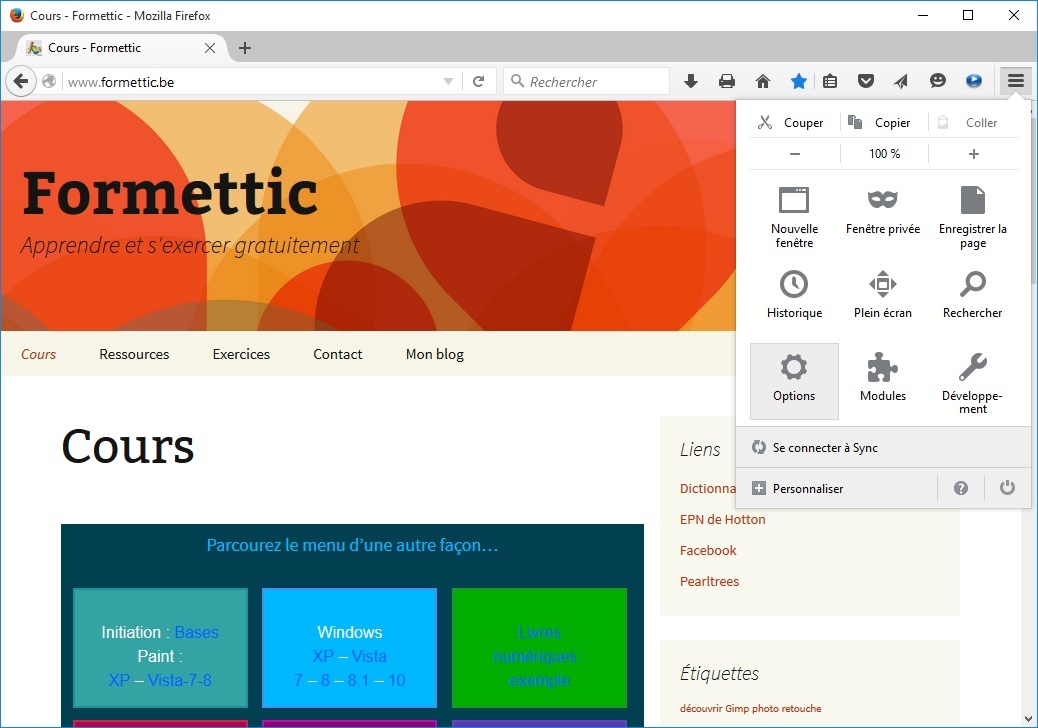
Task: Open the URL bar history dropdown arrow
Action: tap(448, 81)
